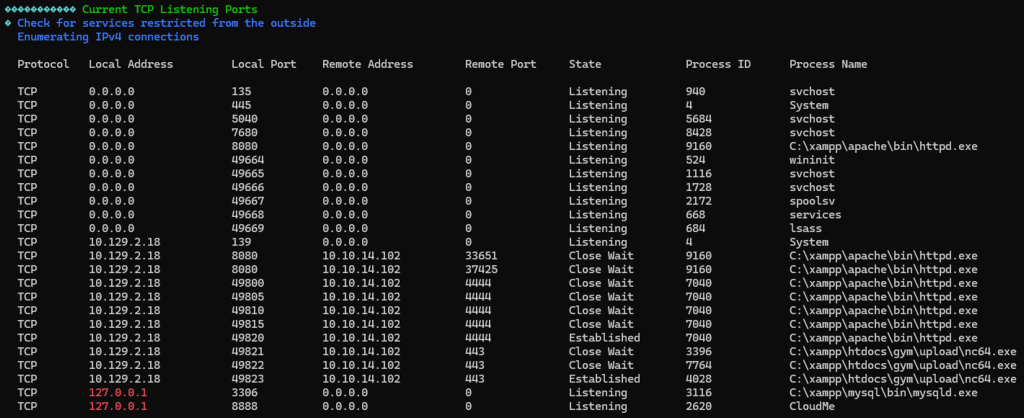
Task: Click the lsass process name
Action: (805, 229)
